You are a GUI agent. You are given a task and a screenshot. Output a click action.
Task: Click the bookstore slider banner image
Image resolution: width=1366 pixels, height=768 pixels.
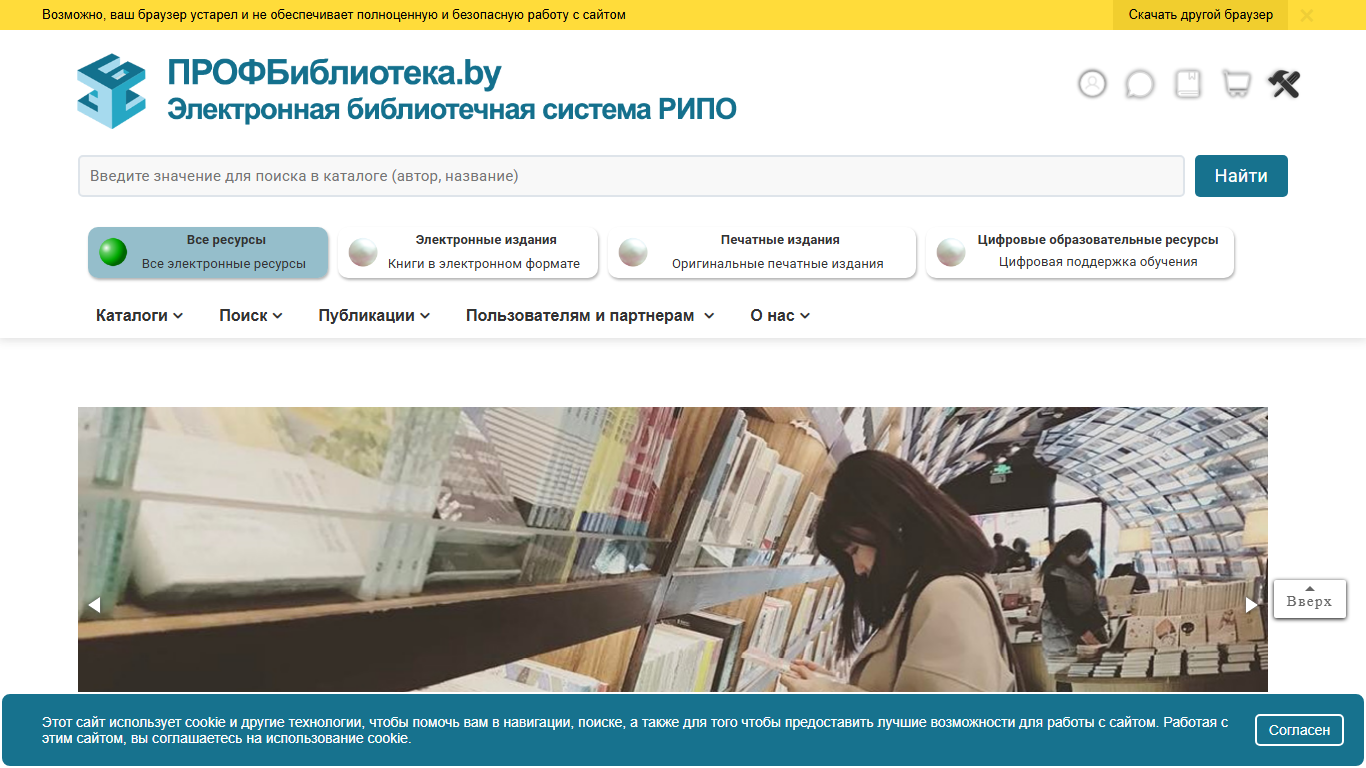pos(673,550)
